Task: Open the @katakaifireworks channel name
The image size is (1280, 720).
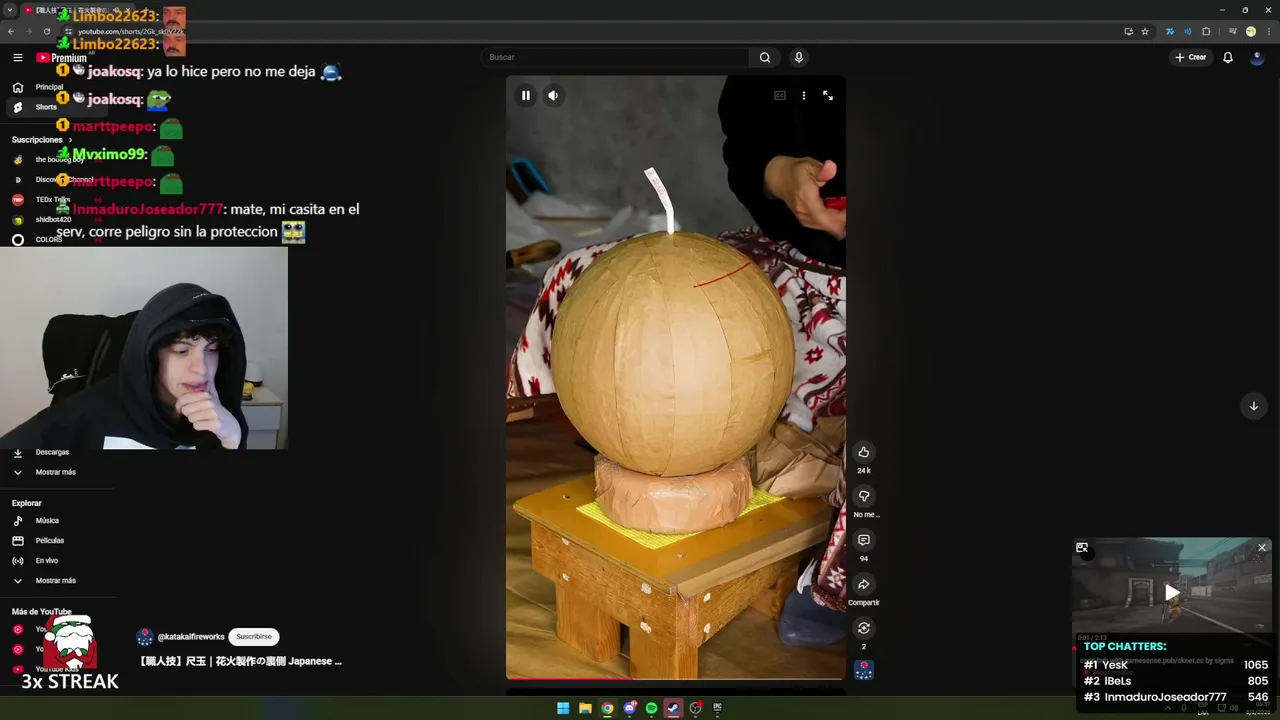Action: pyautogui.click(x=191, y=637)
